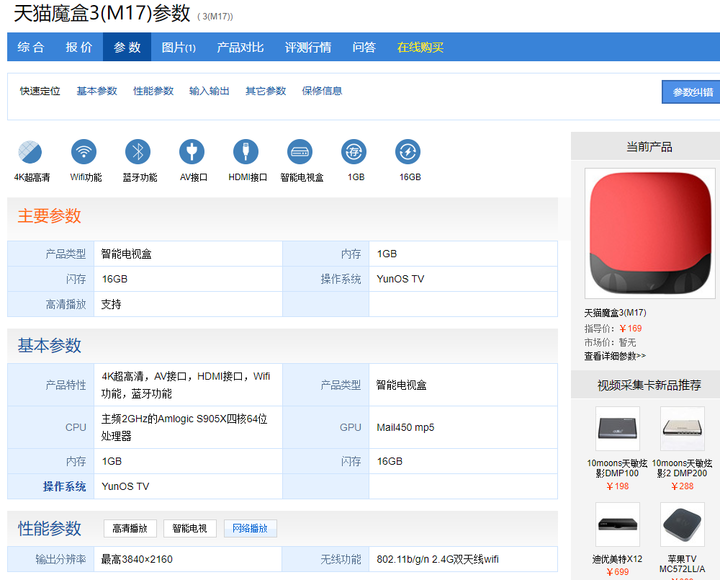The width and height of the screenshot is (720, 580).
Task: Open the 问答 tab
Action: click(x=364, y=47)
